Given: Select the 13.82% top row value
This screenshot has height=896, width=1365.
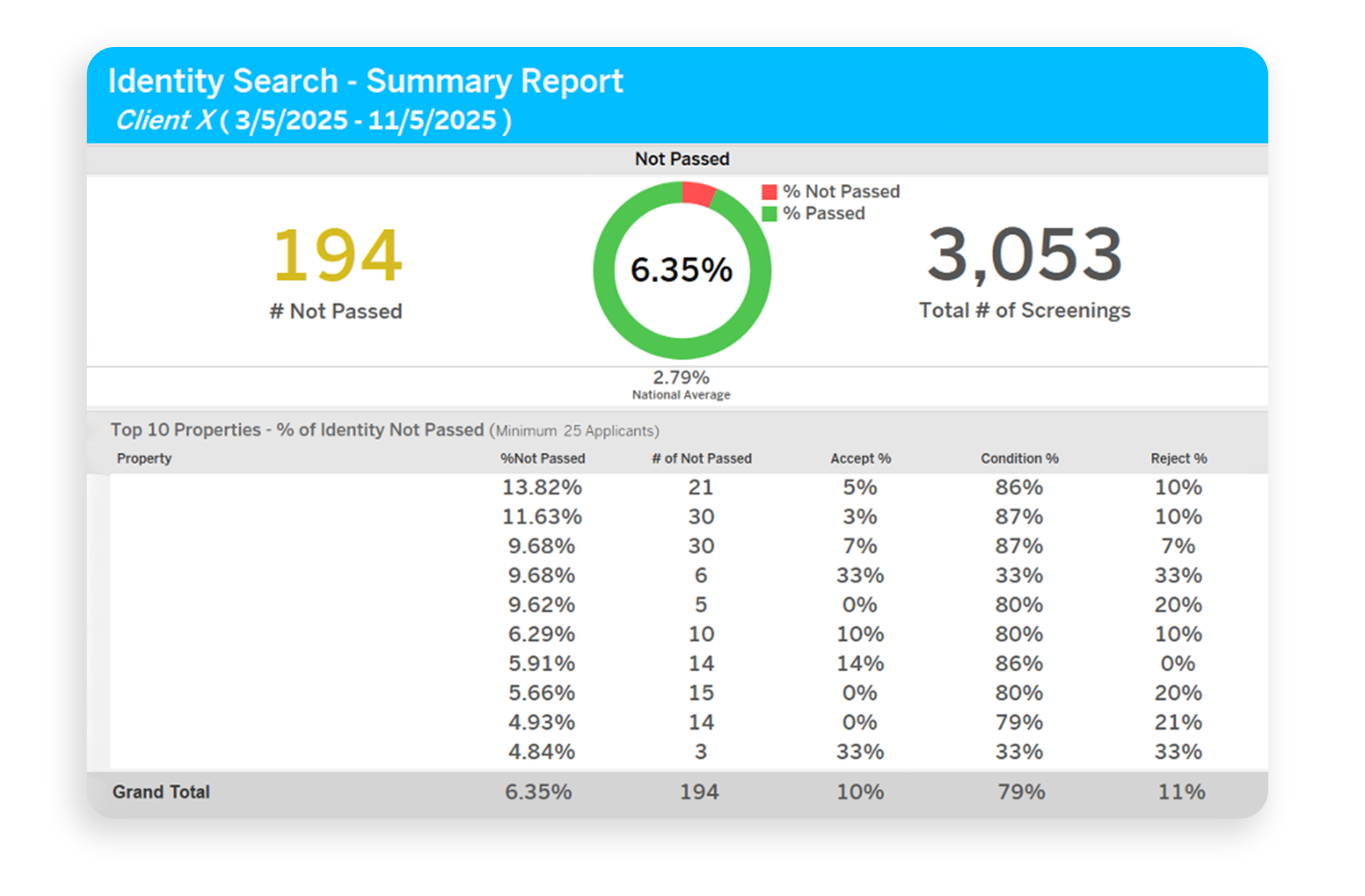Looking at the screenshot, I should (542, 487).
